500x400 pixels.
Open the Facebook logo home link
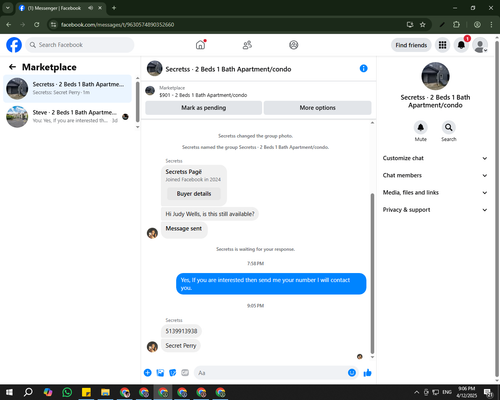(x=14, y=45)
